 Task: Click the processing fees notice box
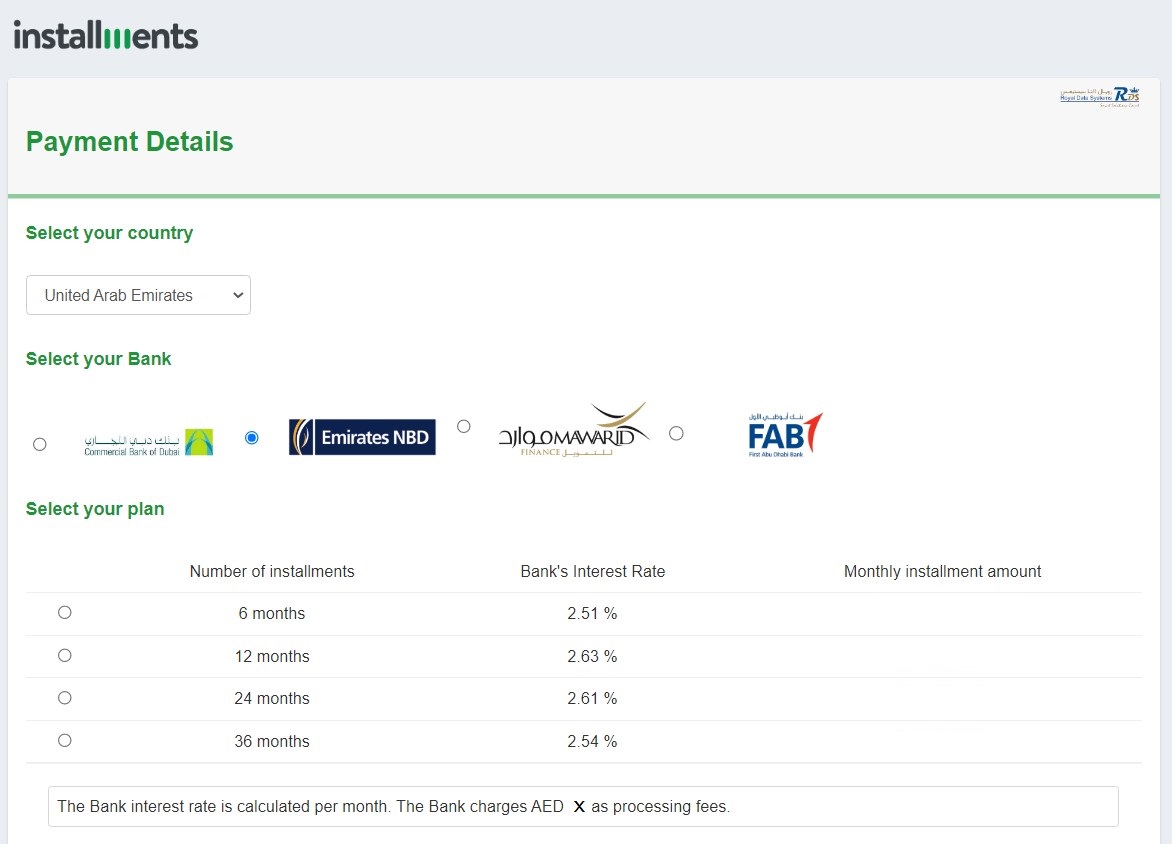pos(583,806)
